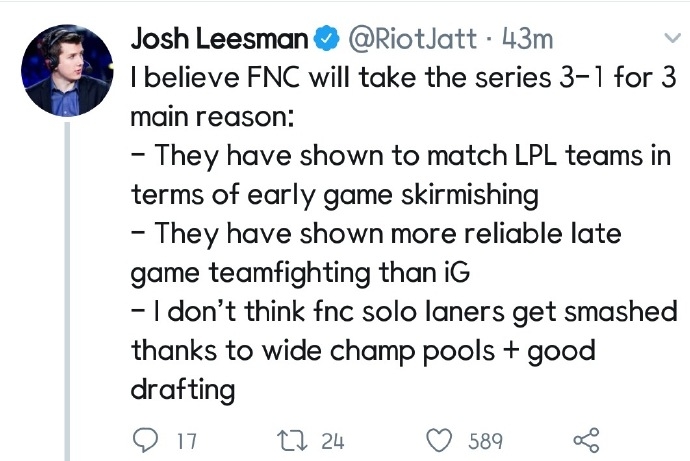690x461 pixels.
Task: Click the reply speech bubble icon
Action: (x=146, y=440)
